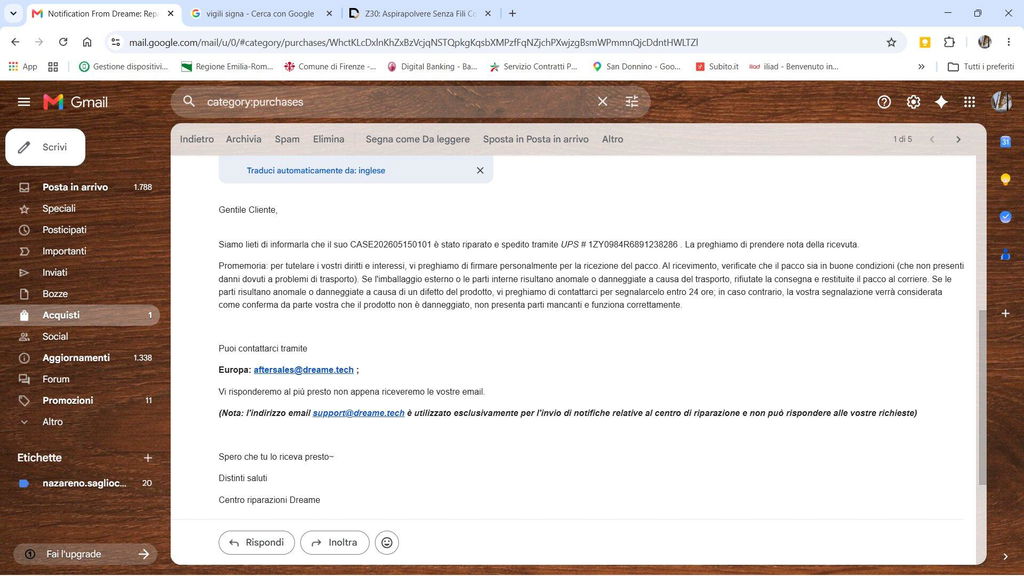Click the Gmail logo
This screenshot has width=1024, height=576.
pos(75,102)
